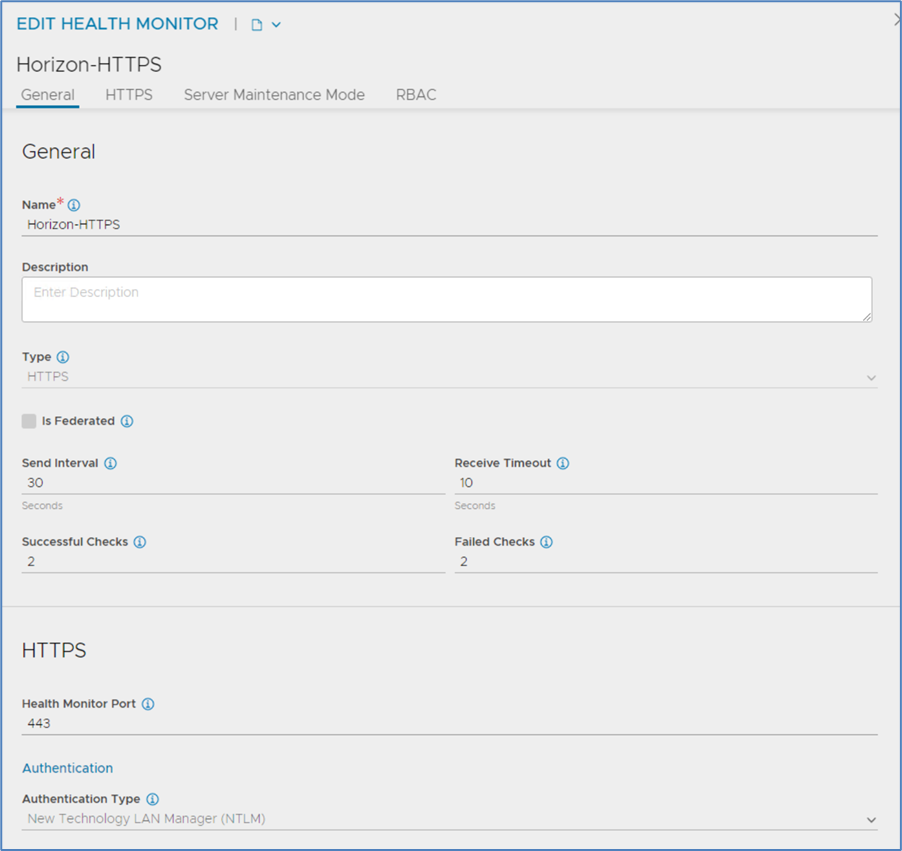Screen dimensions: 902x851
Task: Click the Seconds label under Receive Timeout
Action: 475,506
